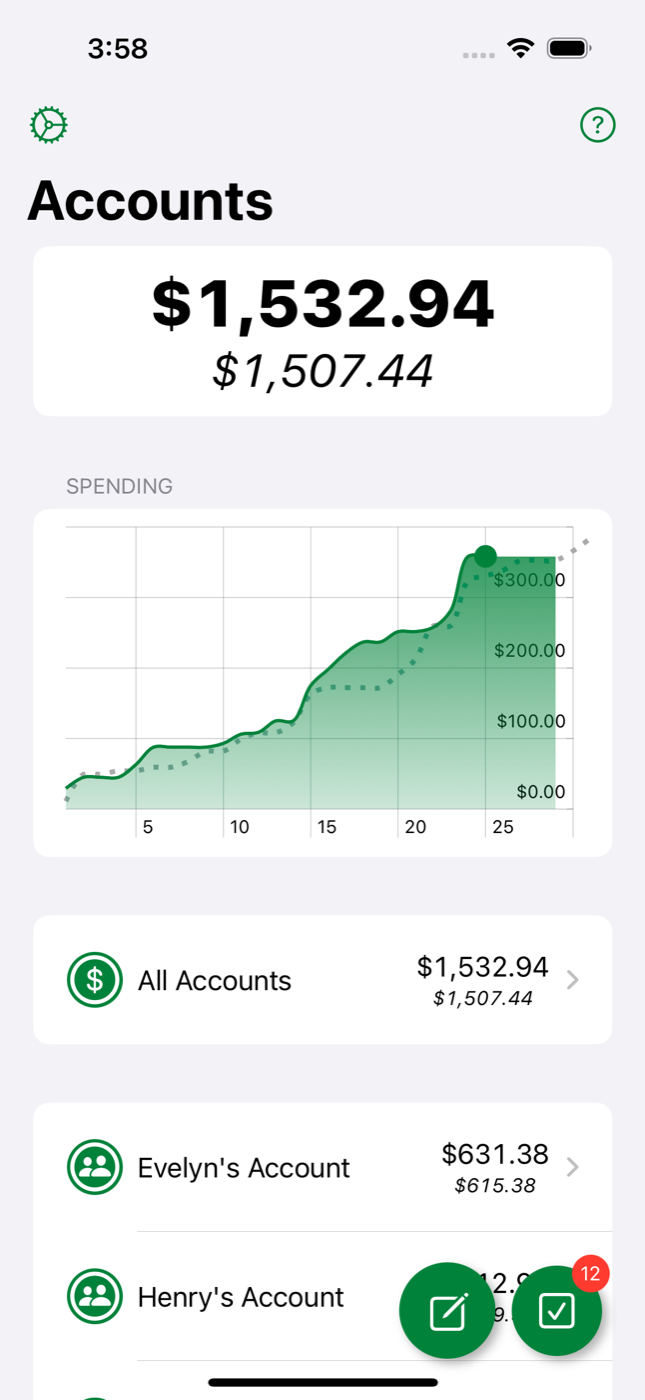Tap the italic balance $1,507.44
Viewport: 645px width, 1400px height.
pos(322,371)
